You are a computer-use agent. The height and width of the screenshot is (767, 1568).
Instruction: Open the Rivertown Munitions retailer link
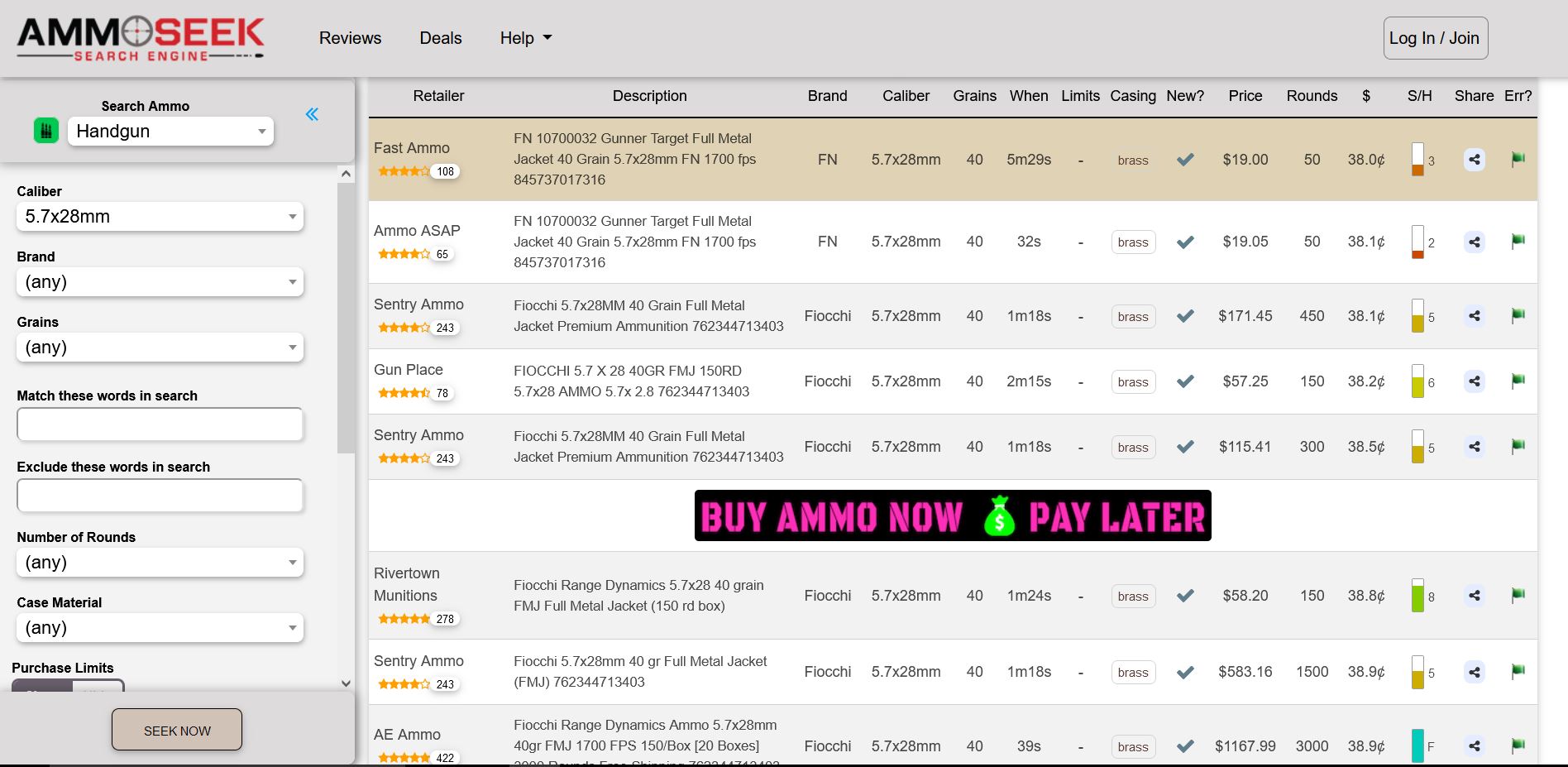coord(407,584)
